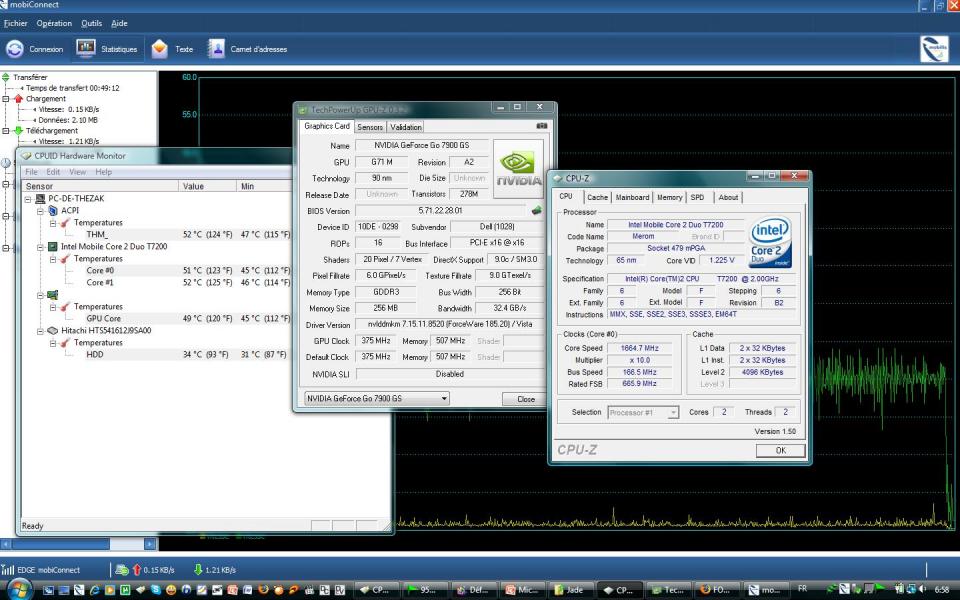Click the green BIOS save chip icon
960x600 pixels.
(536, 210)
